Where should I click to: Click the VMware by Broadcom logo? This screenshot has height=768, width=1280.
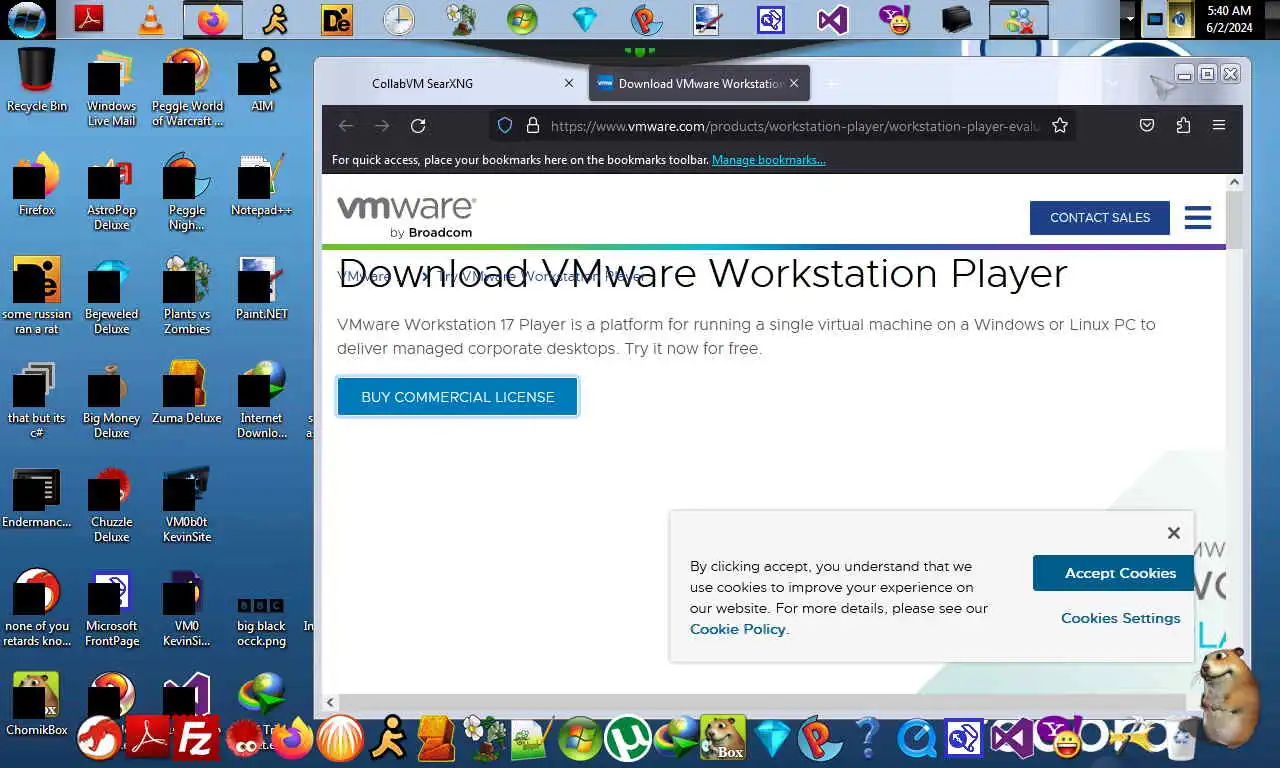pyautogui.click(x=406, y=217)
